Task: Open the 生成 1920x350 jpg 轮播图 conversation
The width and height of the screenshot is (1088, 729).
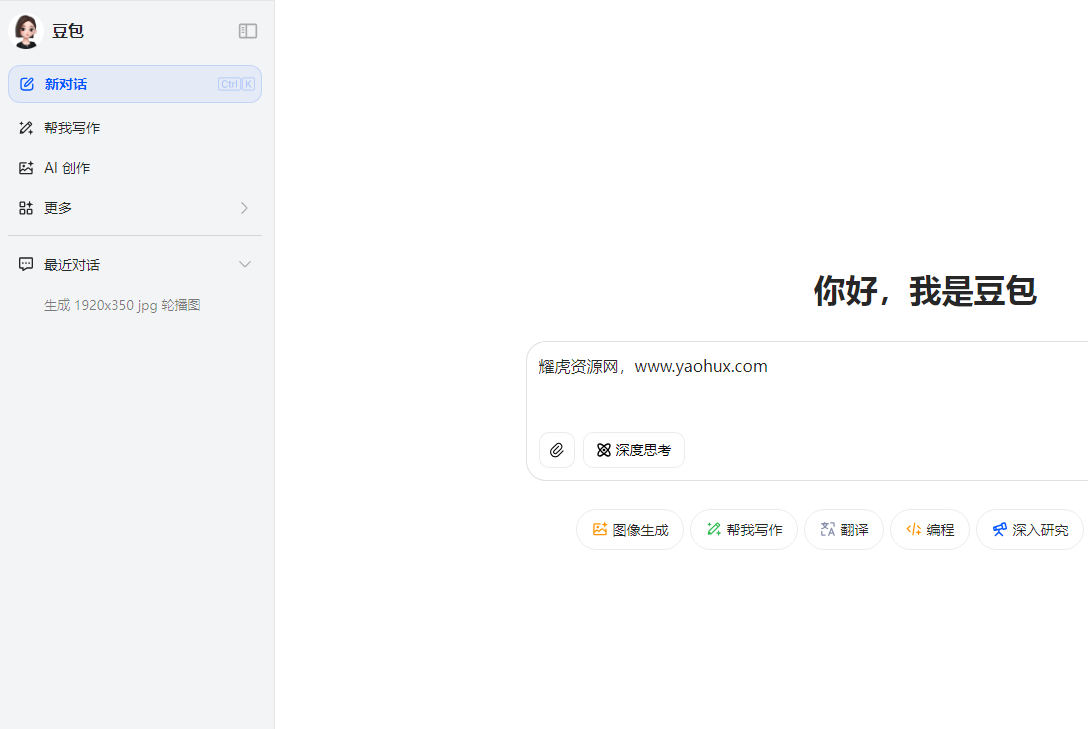Action: [x=122, y=305]
